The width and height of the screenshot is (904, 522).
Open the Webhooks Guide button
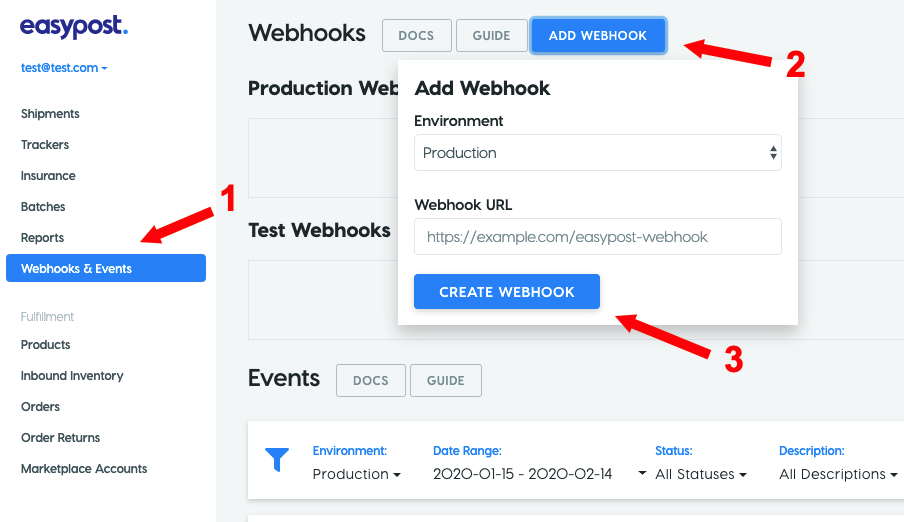point(492,36)
